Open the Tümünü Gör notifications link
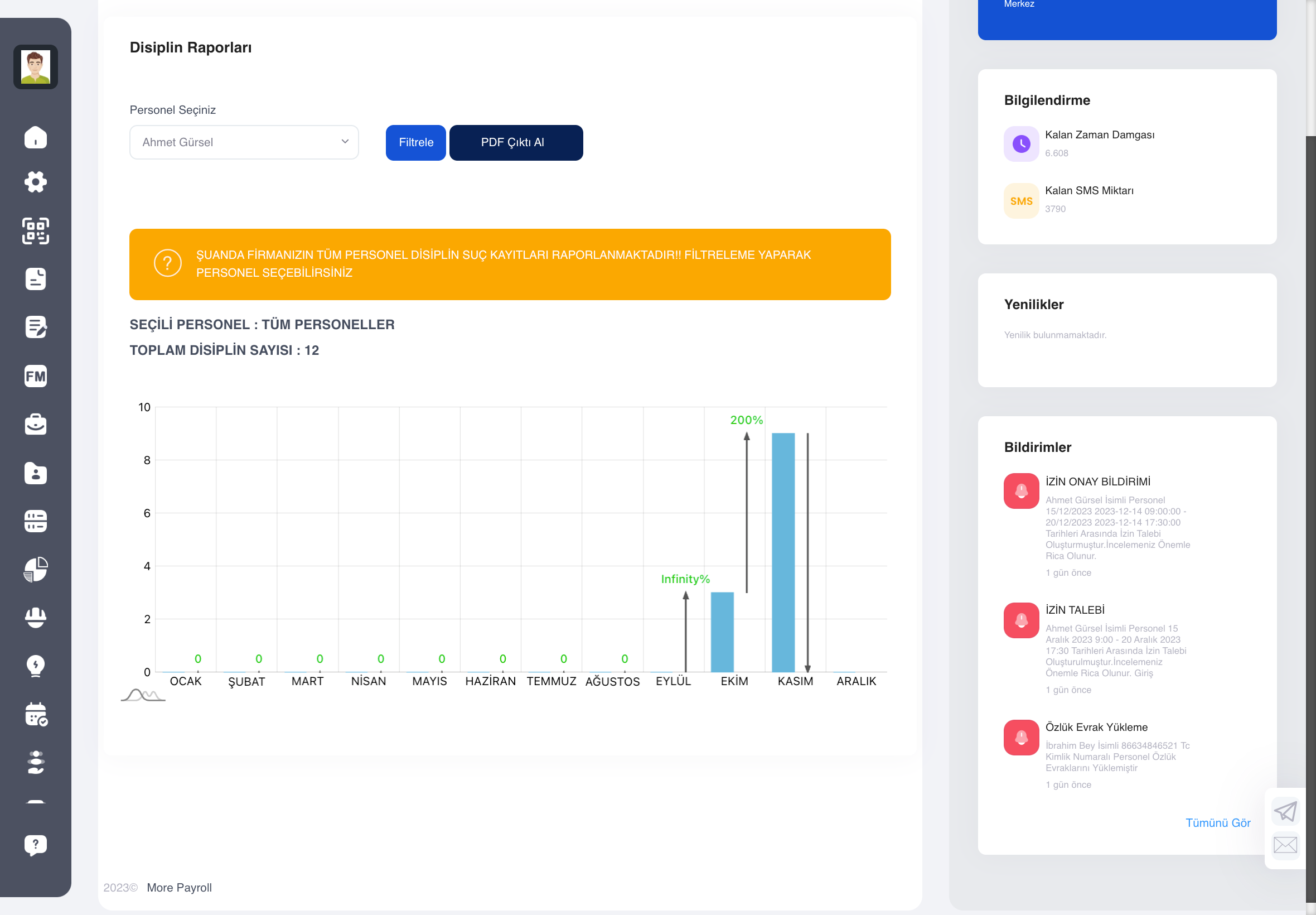The height and width of the screenshot is (915, 1316). point(1217,823)
